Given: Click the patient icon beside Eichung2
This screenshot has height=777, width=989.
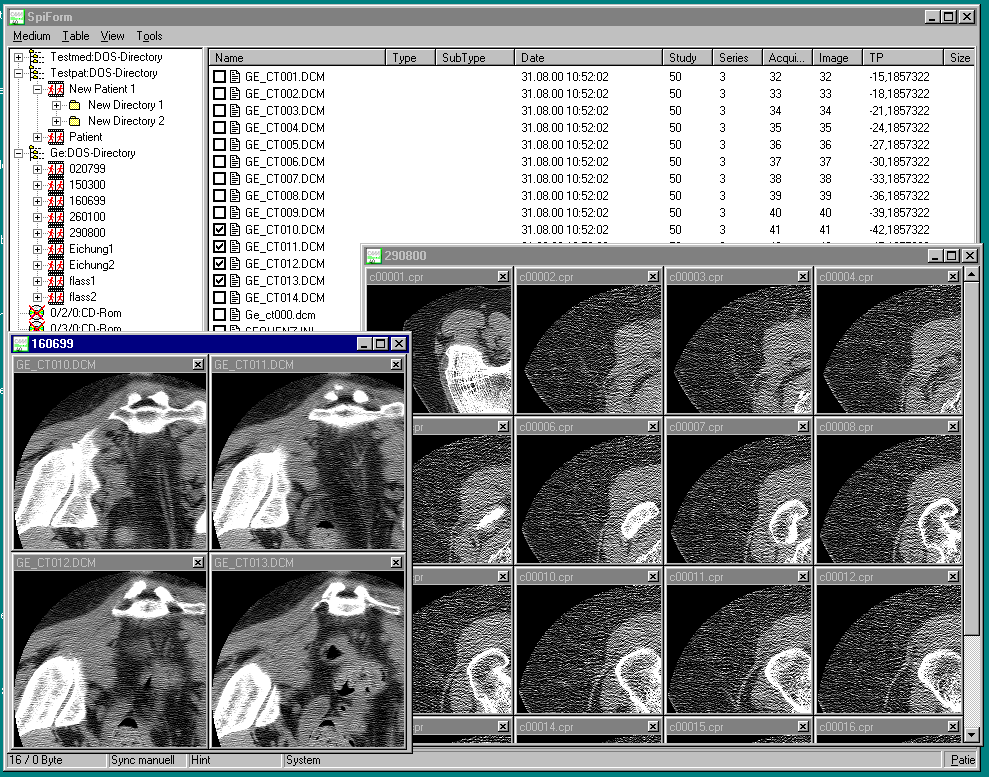Looking at the screenshot, I should click(56, 265).
